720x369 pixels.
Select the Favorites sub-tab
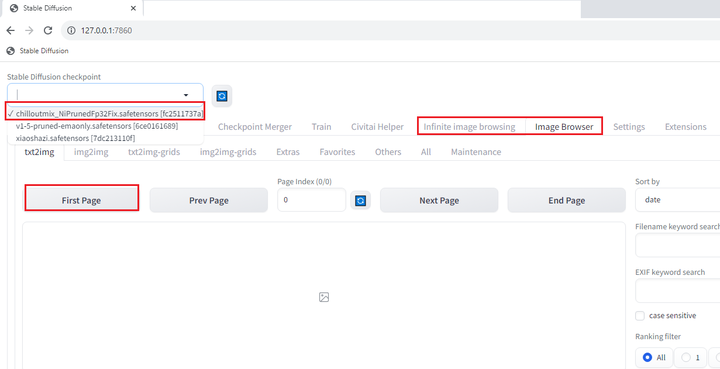(x=338, y=152)
